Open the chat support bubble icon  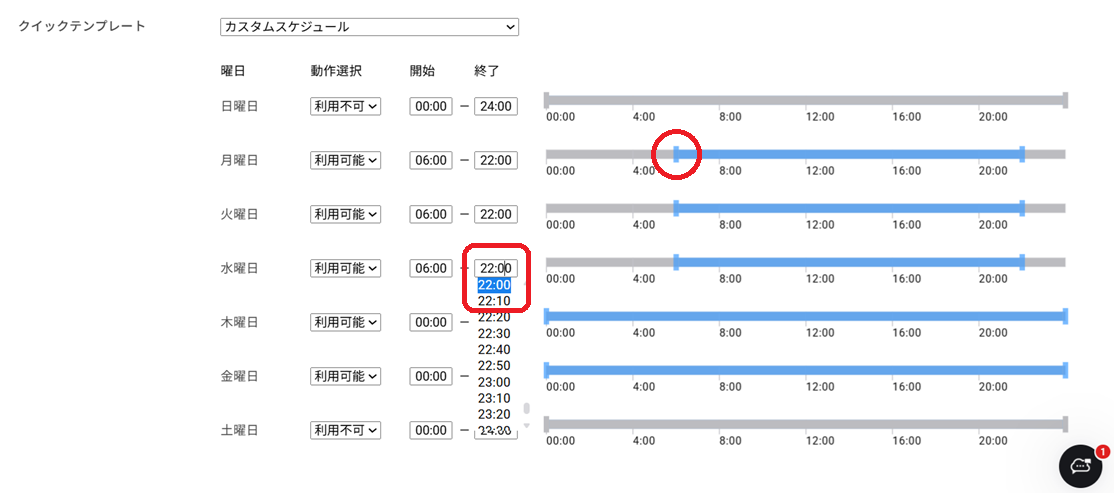[1080, 466]
